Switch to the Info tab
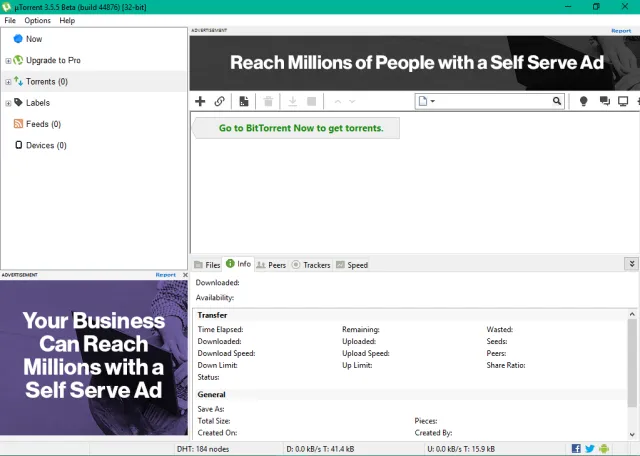 coord(238,264)
